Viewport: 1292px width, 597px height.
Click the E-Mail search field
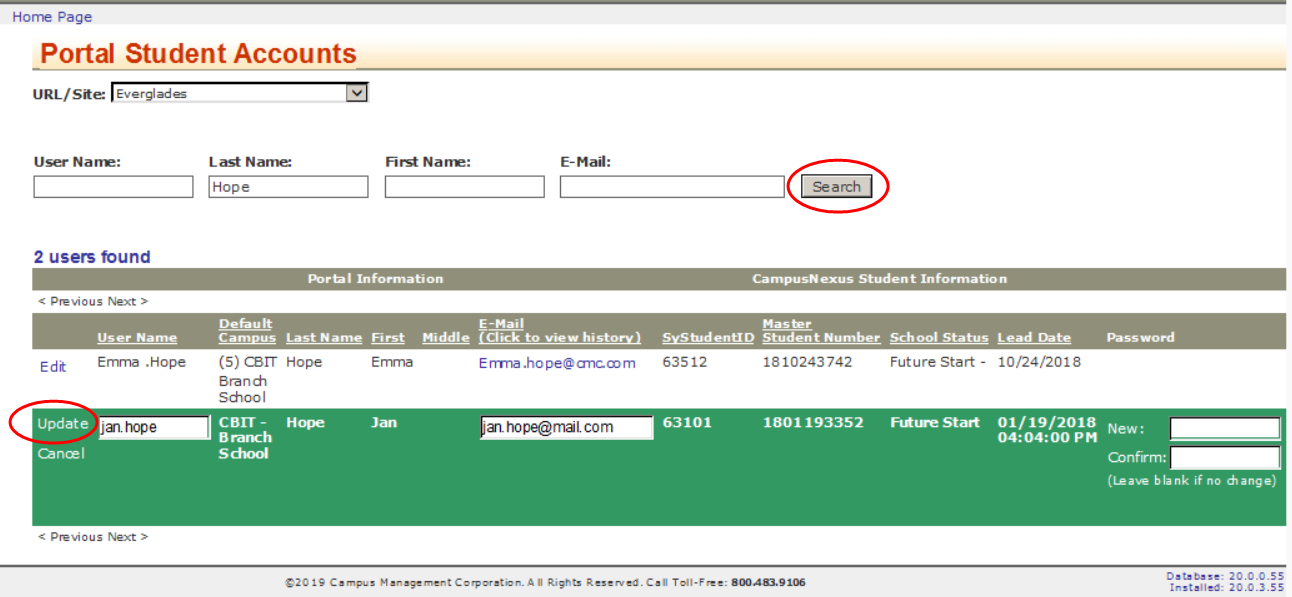[671, 187]
